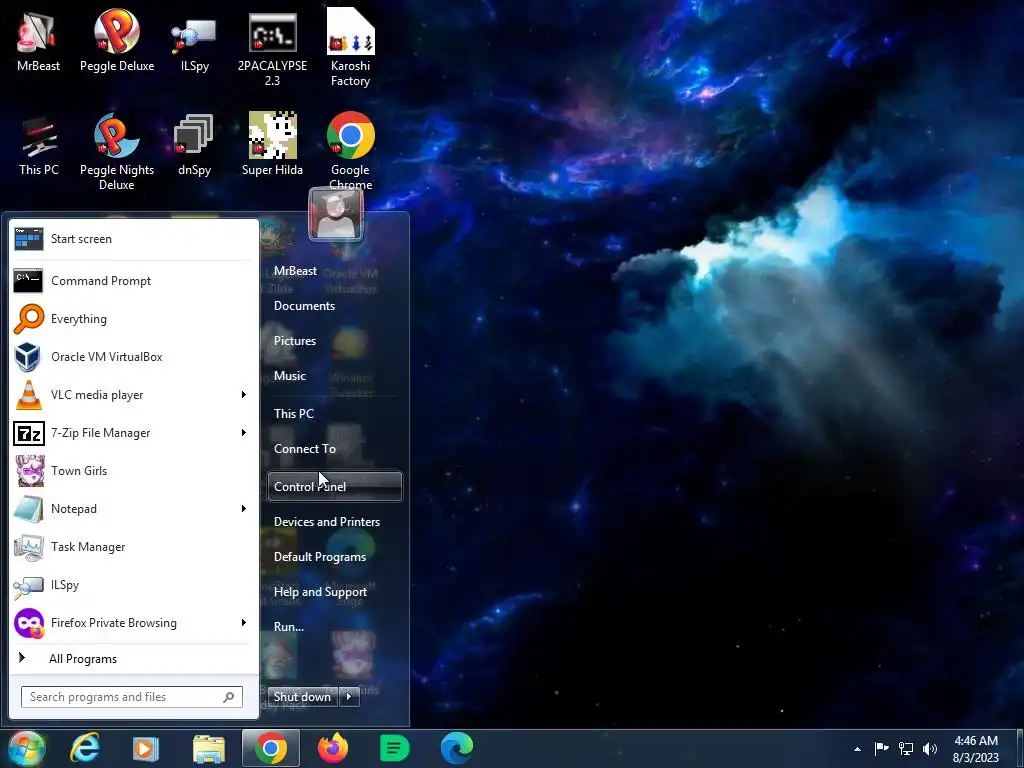Viewport: 1024px width, 768px height.
Task: Expand Notepad jump list arrow
Action: point(244,509)
